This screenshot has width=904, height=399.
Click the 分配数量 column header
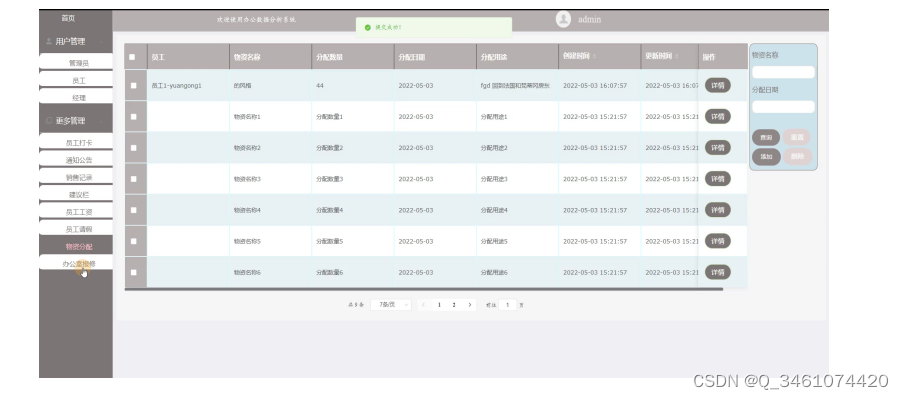[353, 57]
